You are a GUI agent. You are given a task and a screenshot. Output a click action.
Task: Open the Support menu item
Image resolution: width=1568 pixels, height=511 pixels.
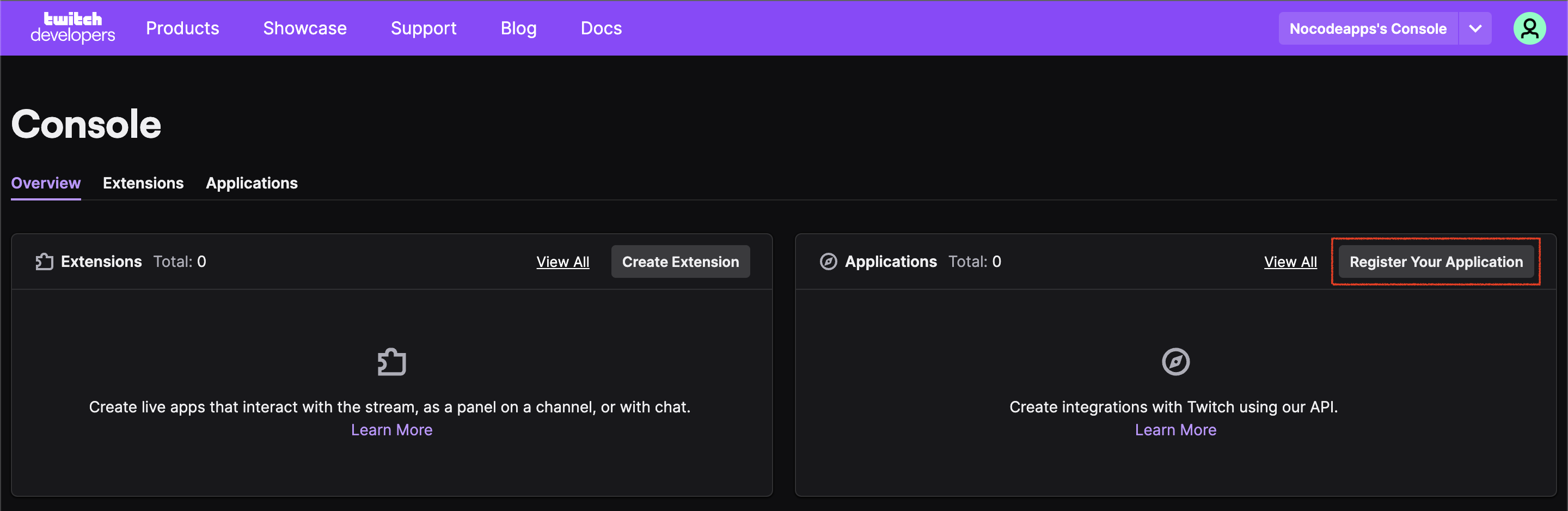(x=423, y=28)
